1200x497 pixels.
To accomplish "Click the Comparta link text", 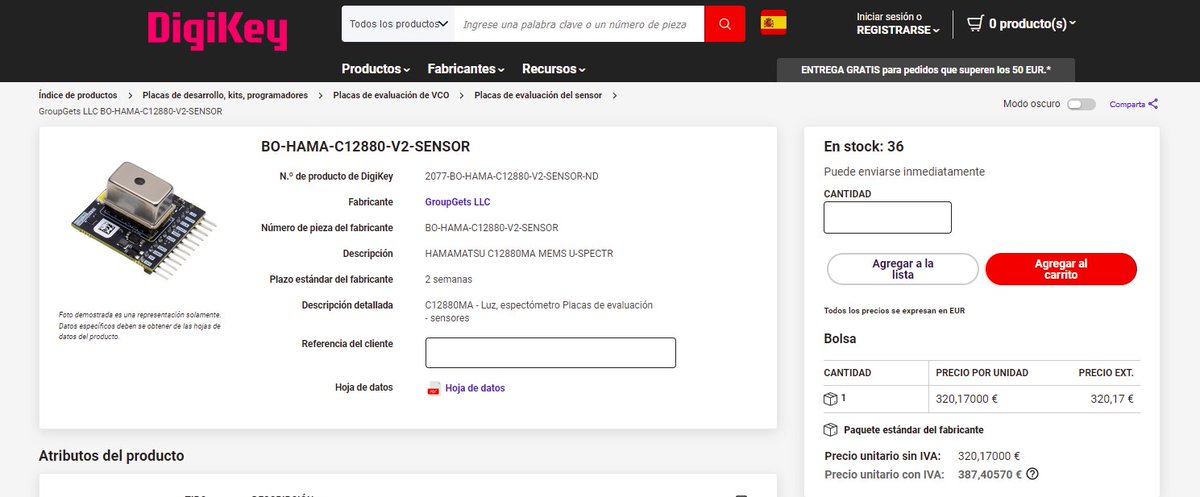I will pyautogui.click(x=1127, y=104).
